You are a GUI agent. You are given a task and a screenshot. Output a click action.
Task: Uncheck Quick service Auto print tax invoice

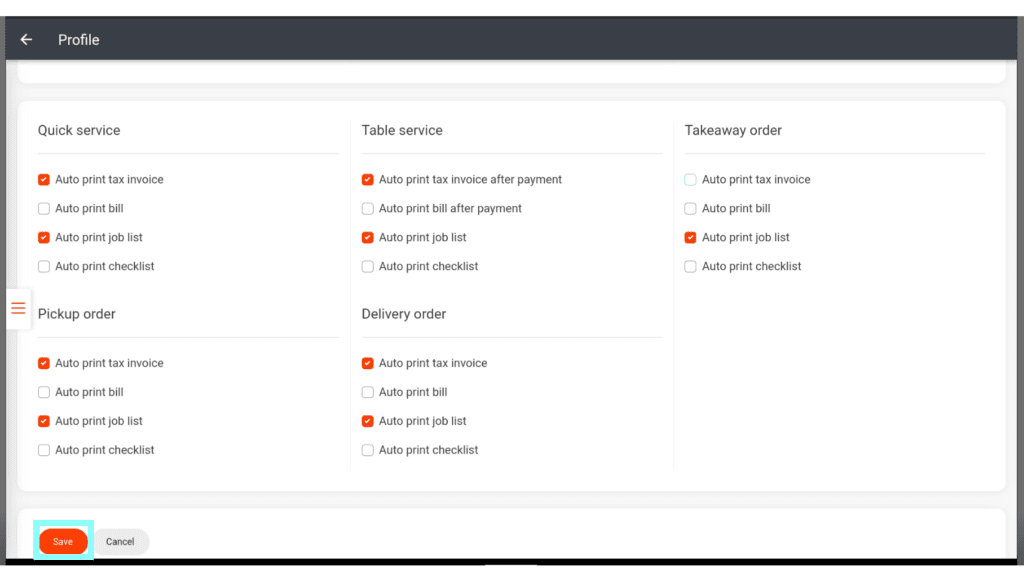44,180
